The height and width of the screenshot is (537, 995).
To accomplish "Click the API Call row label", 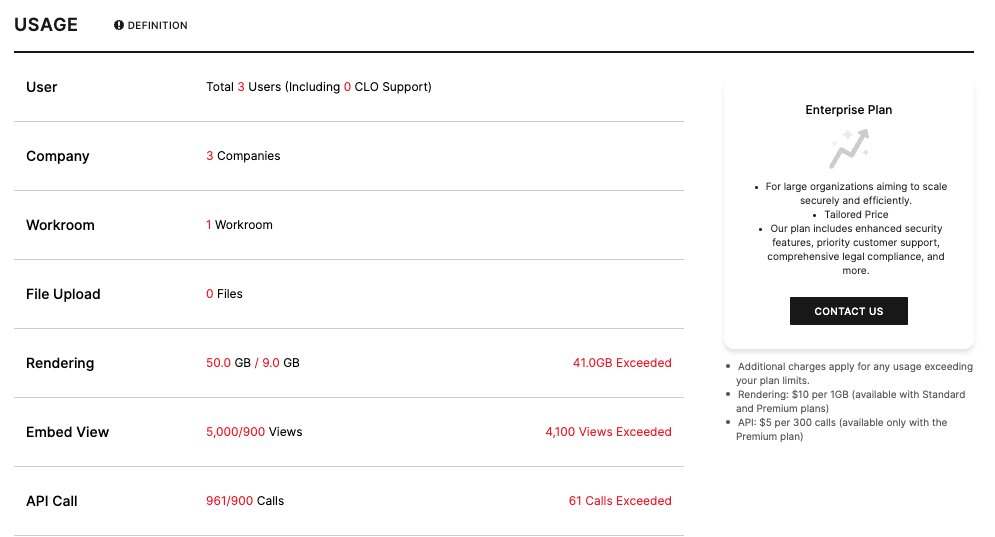I will point(52,501).
